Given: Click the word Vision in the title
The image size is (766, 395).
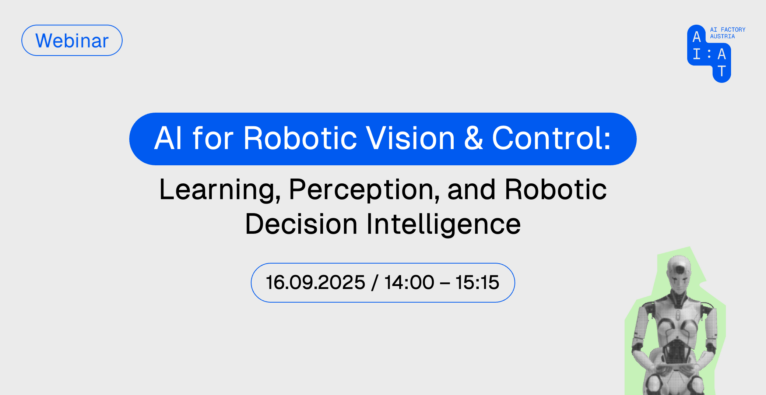Looking at the screenshot, I should pyautogui.click(x=412, y=139).
